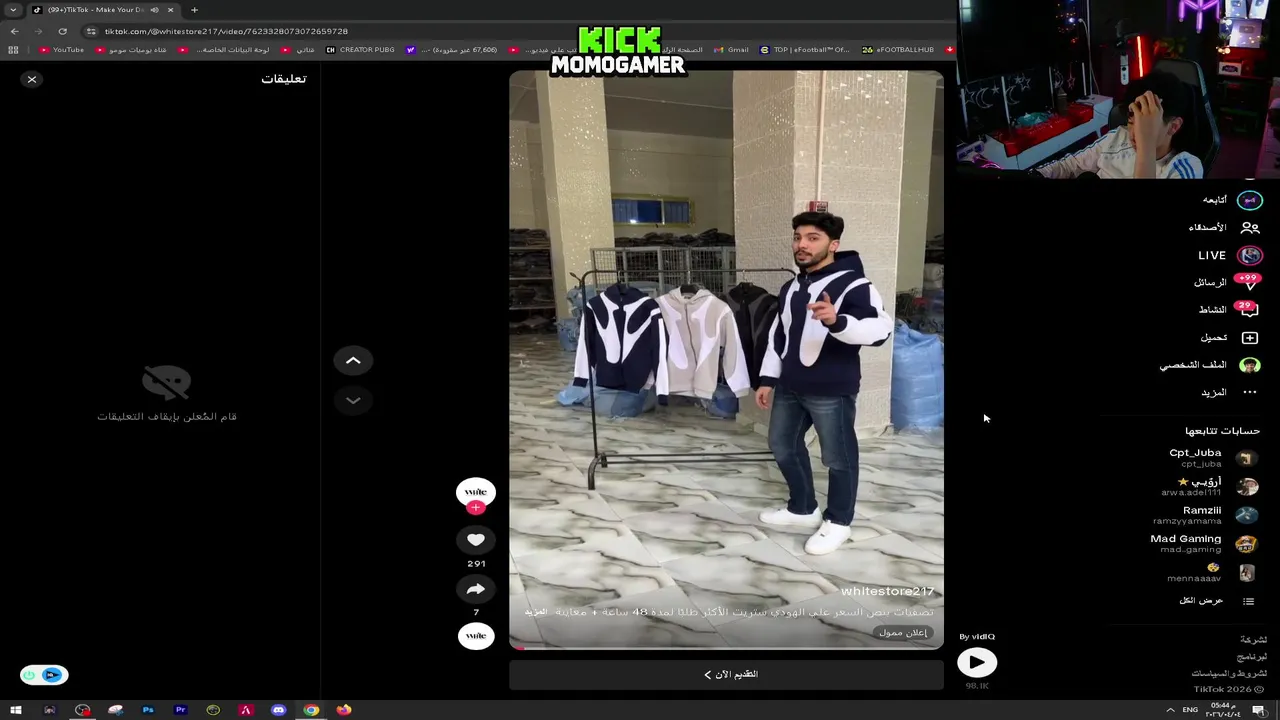
Task: Open the spinning sound disc below share
Action: click(x=476, y=636)
